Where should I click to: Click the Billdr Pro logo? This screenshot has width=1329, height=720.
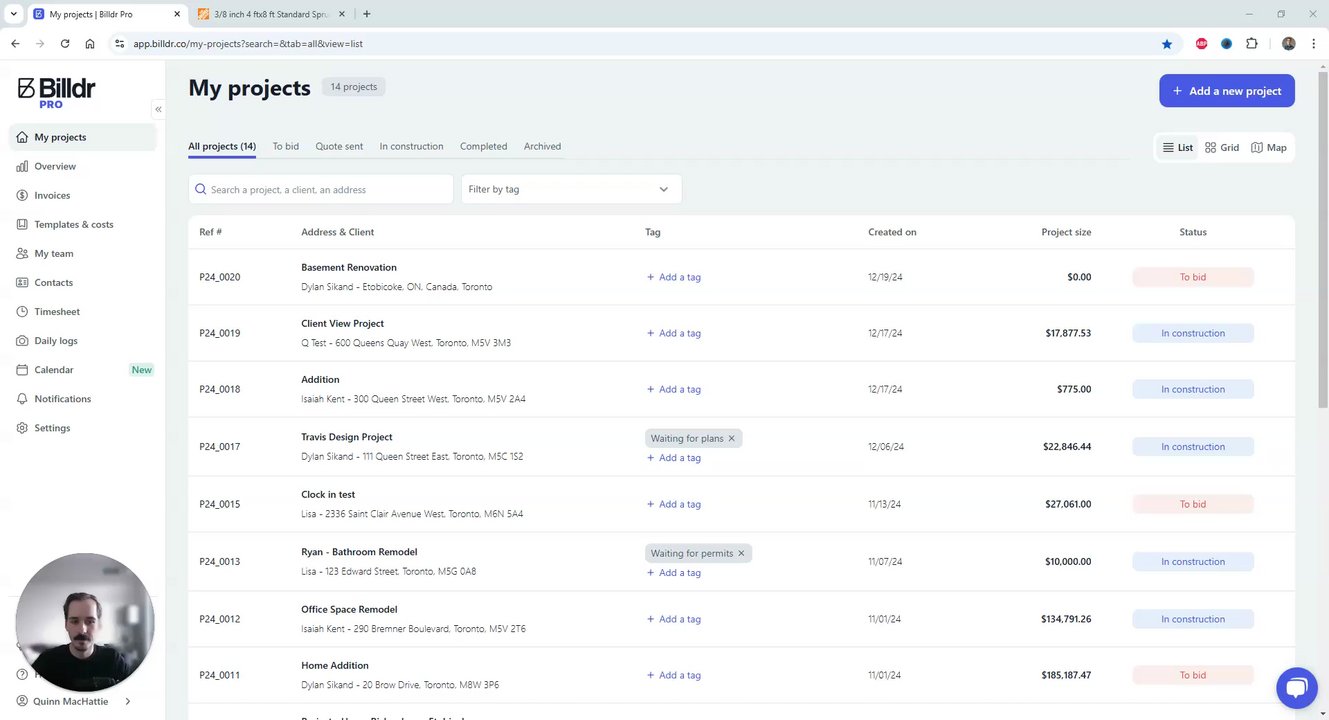(57, 92)
